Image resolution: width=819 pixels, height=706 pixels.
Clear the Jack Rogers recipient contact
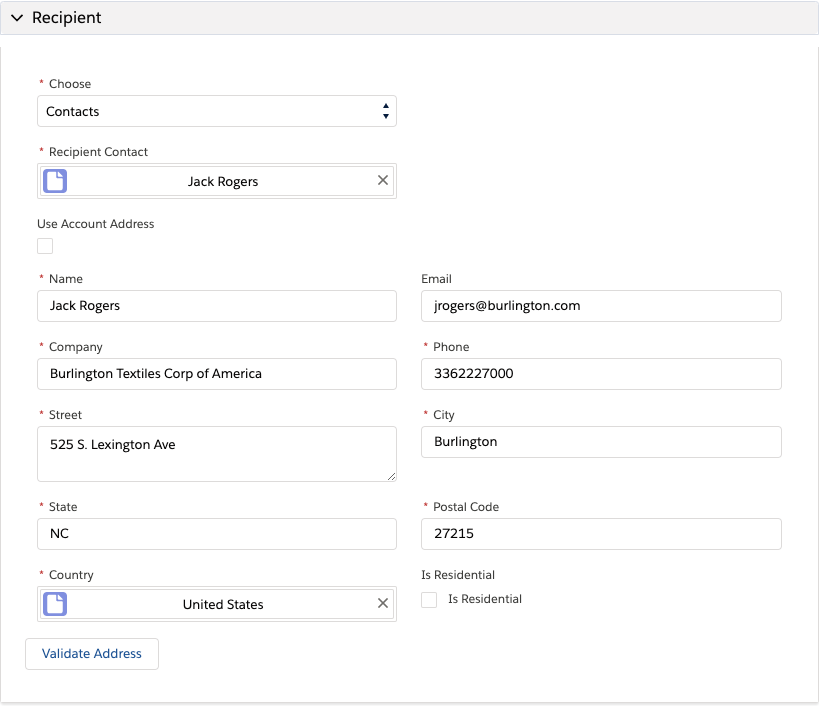[x=383, y=180]
